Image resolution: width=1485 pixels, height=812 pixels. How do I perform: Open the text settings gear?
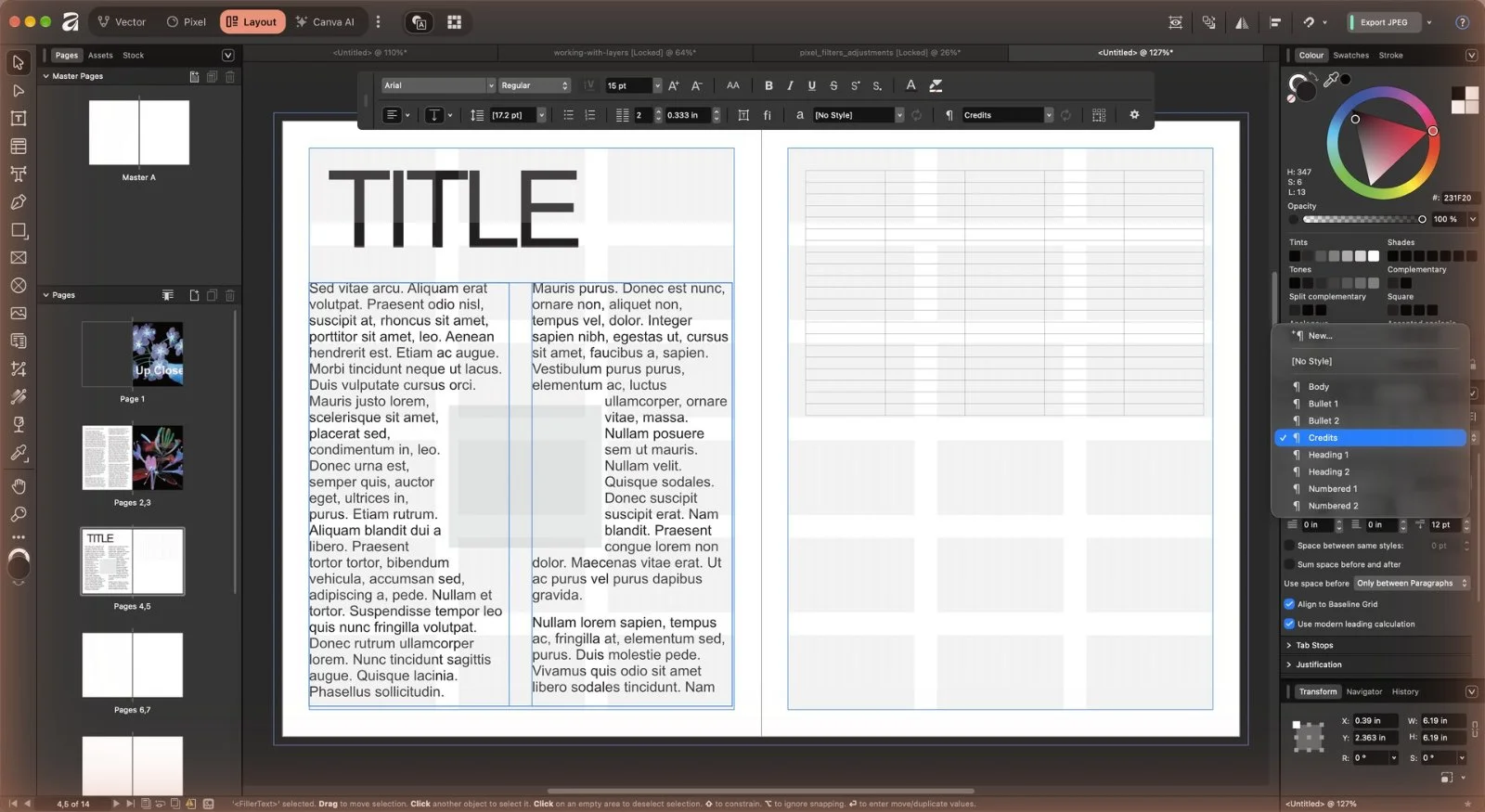(x=1134, y=115)
